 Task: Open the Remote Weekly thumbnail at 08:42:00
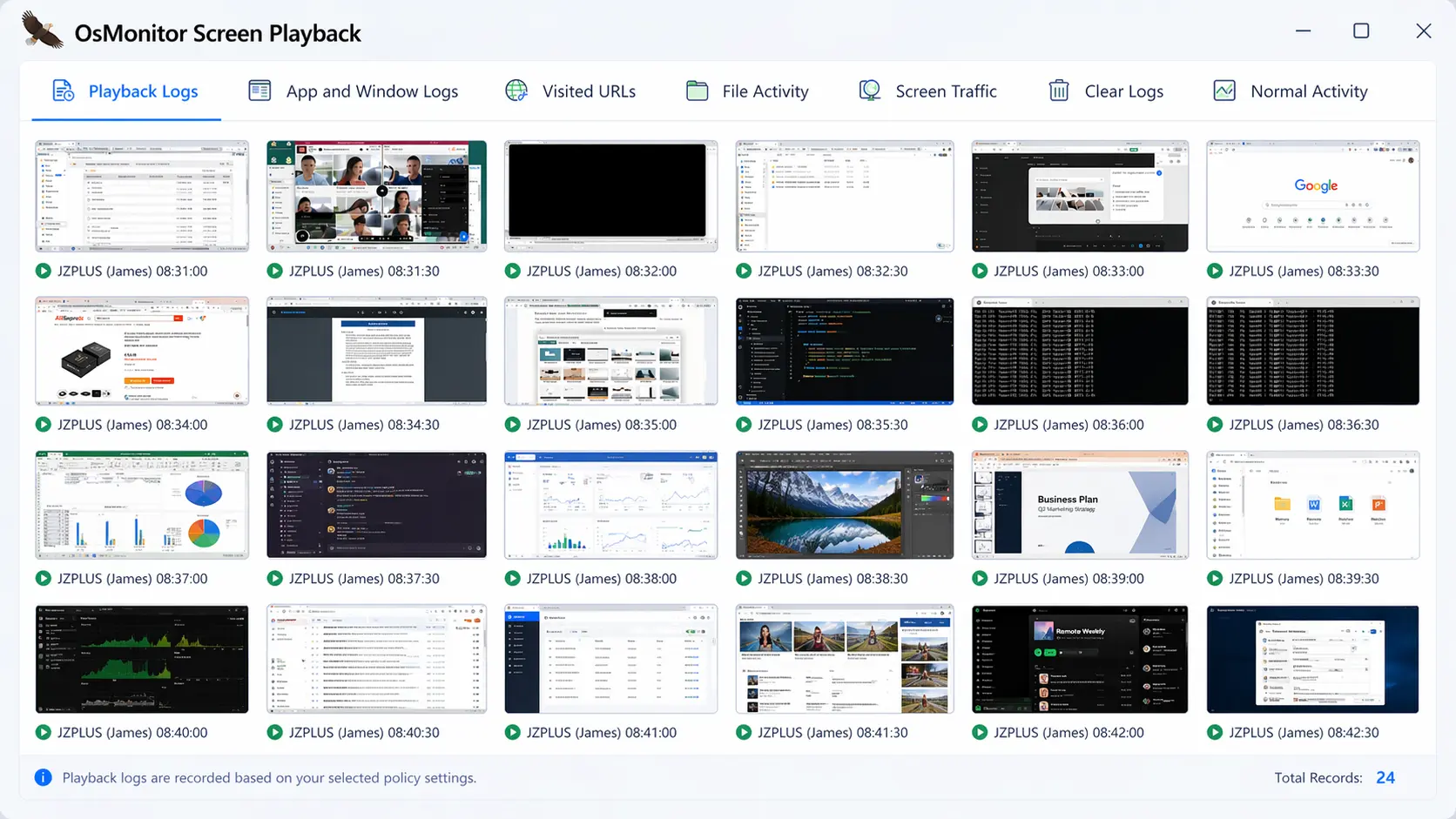click(x=1080, y=660)
